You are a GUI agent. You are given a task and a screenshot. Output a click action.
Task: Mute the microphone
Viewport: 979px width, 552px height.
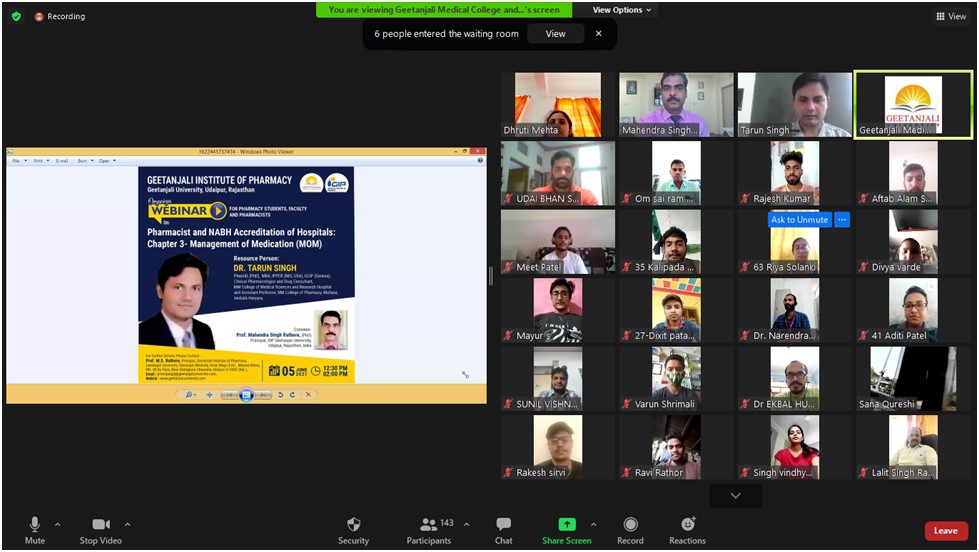(x=35, y=531)
